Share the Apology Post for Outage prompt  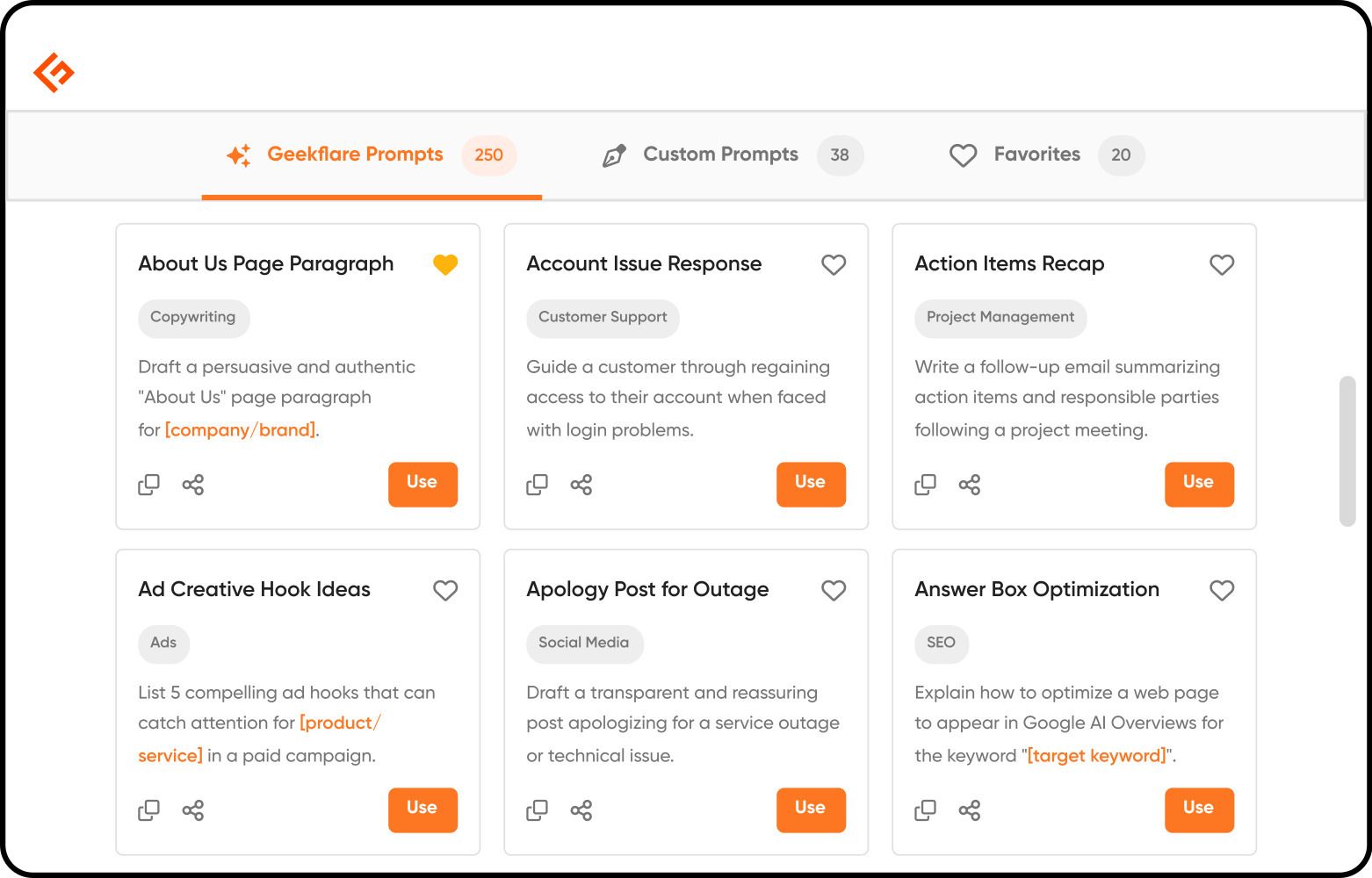581,810
